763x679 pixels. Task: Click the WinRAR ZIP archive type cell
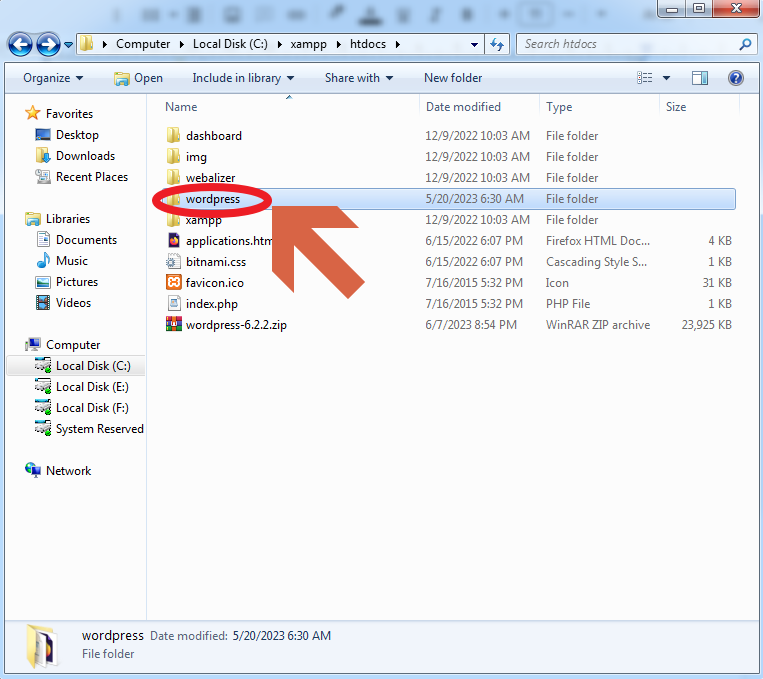tap(598, 325)
